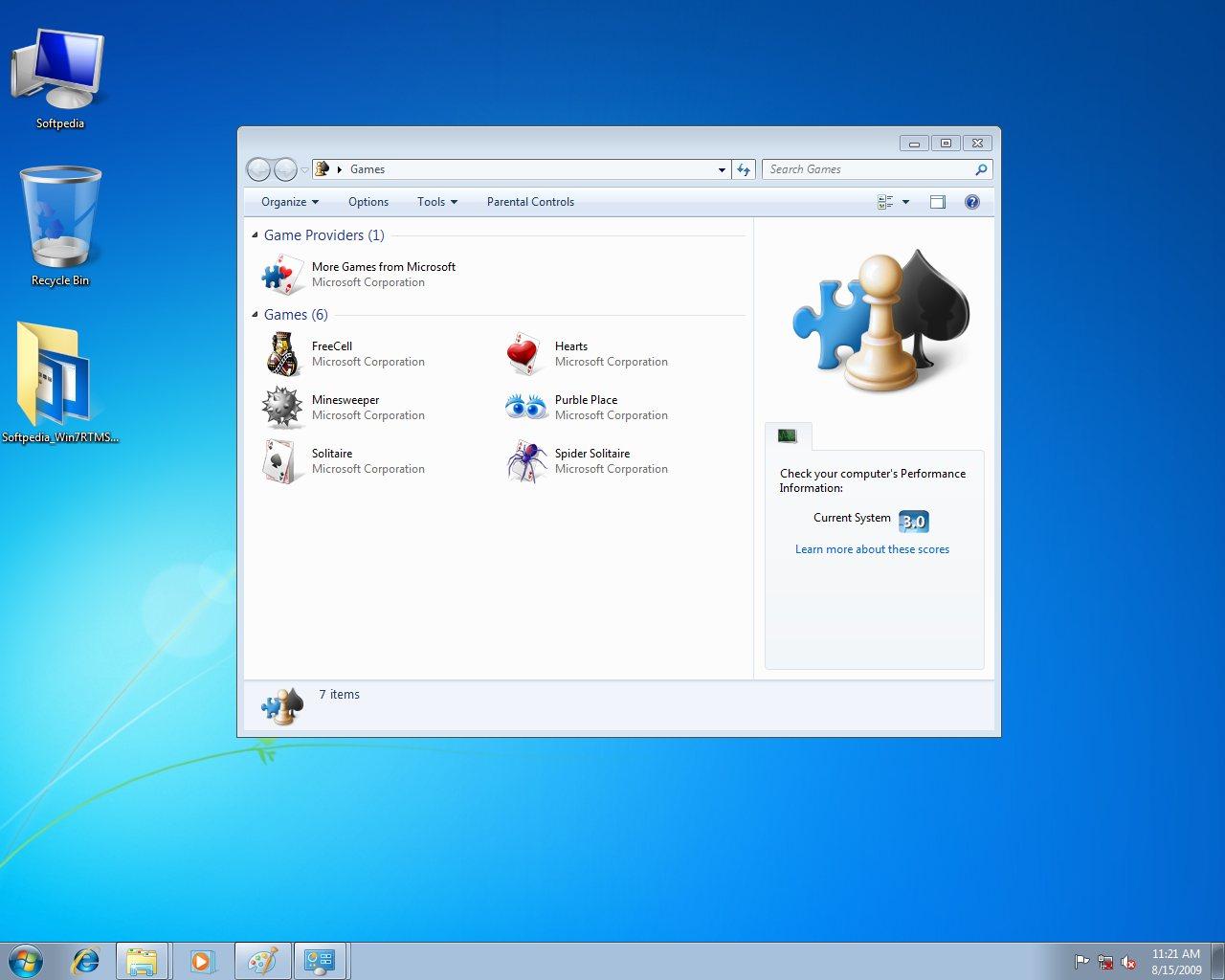Select the Solitaire cards icon
Viewport: 1225px width, 980px height.
point(281,461)
